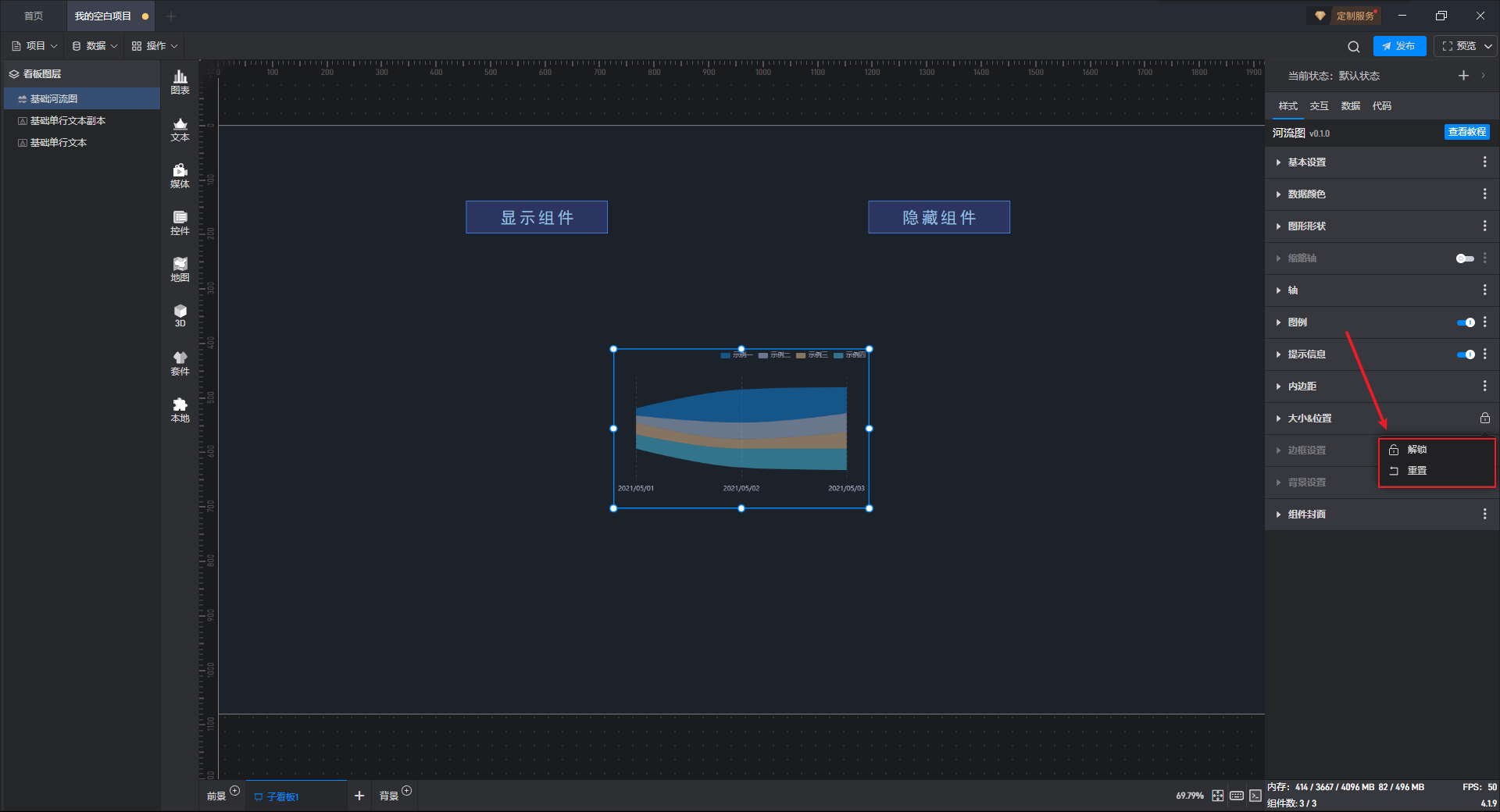
Task: Open the 本地 local component category
Action: [180, 410]
